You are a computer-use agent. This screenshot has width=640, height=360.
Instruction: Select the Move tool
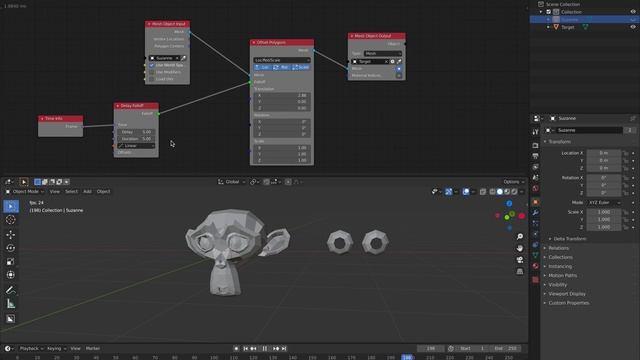[11, 234]
